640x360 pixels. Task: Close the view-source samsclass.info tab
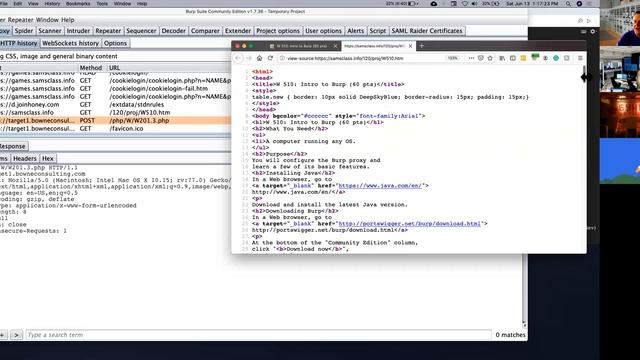pos(410,46)
